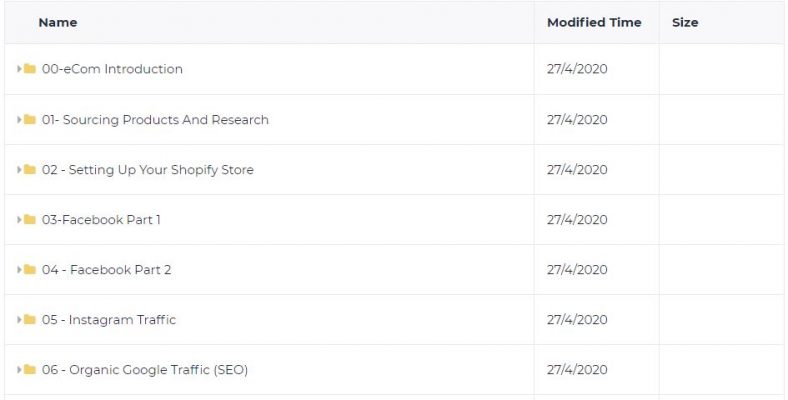Expand the 03-Facebook Part 1 disclosure triangle
This screenshot has height=400, width=788.
click(x=19, y=220)
